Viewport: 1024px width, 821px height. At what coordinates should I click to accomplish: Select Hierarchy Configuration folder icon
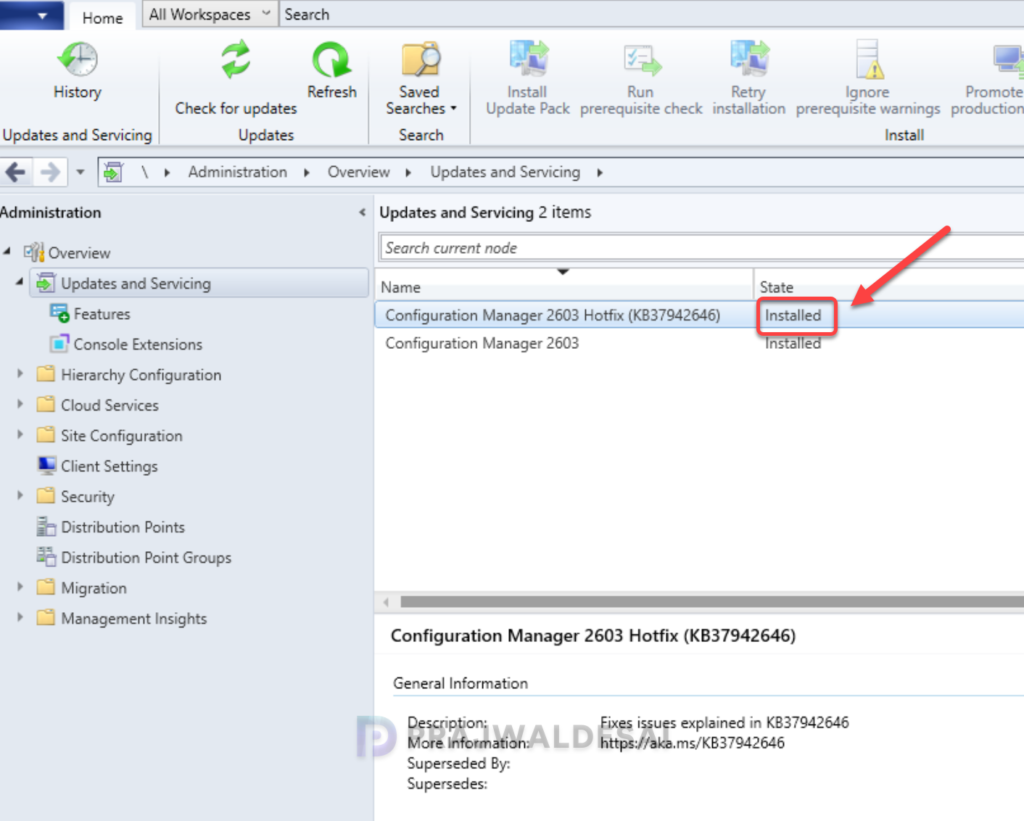pos(46,374)
